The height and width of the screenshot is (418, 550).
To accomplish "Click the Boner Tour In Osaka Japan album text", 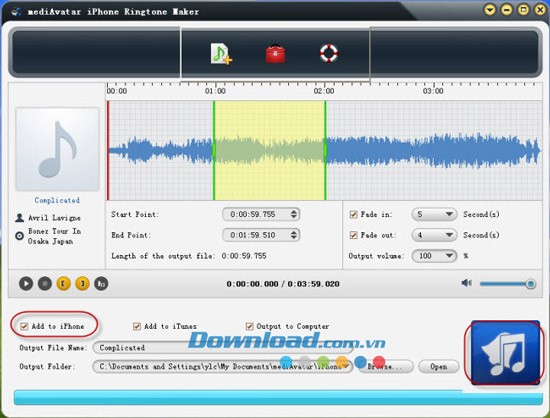I will (x=55, y=236).
